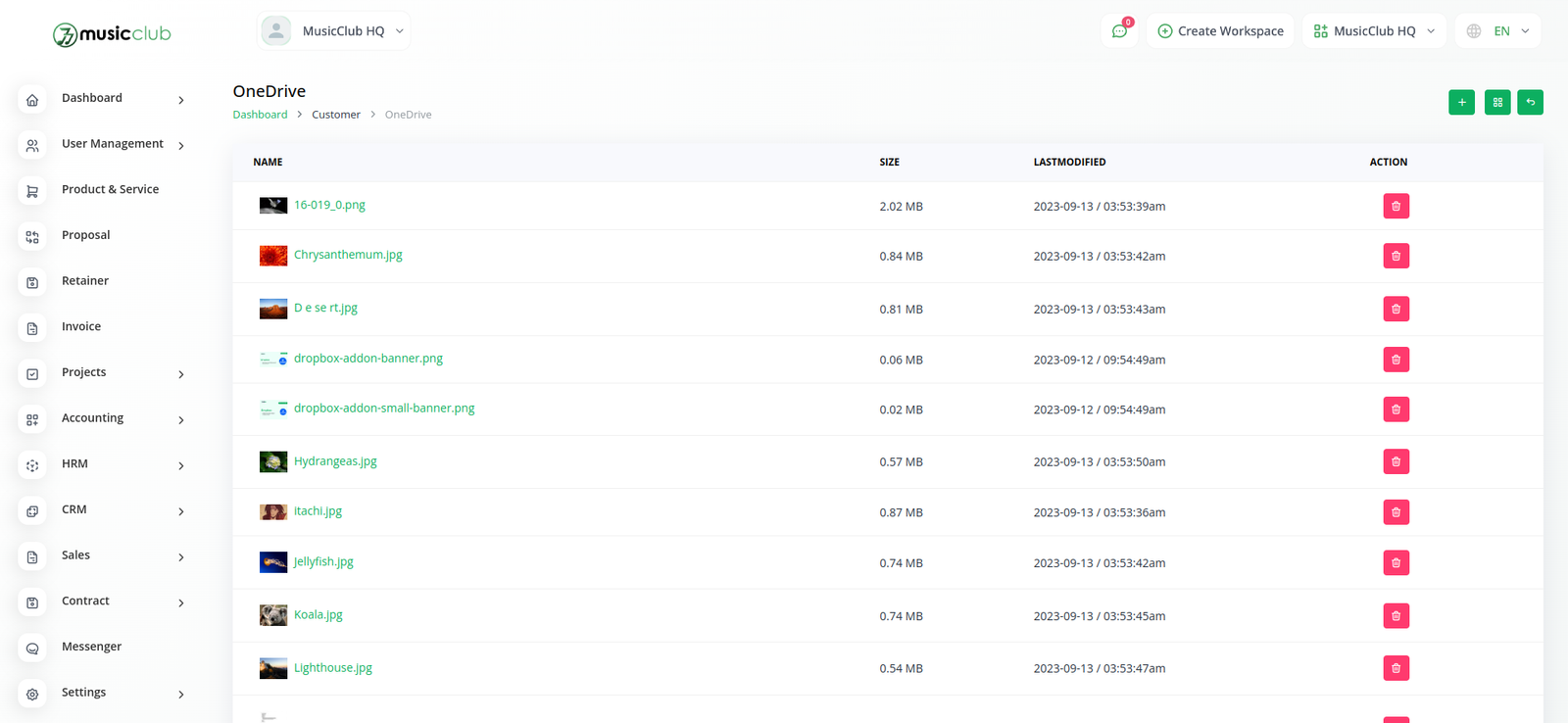Click the CRM sidebar icon
This screenshot has width=1568, height=723.
click(32, 511)
